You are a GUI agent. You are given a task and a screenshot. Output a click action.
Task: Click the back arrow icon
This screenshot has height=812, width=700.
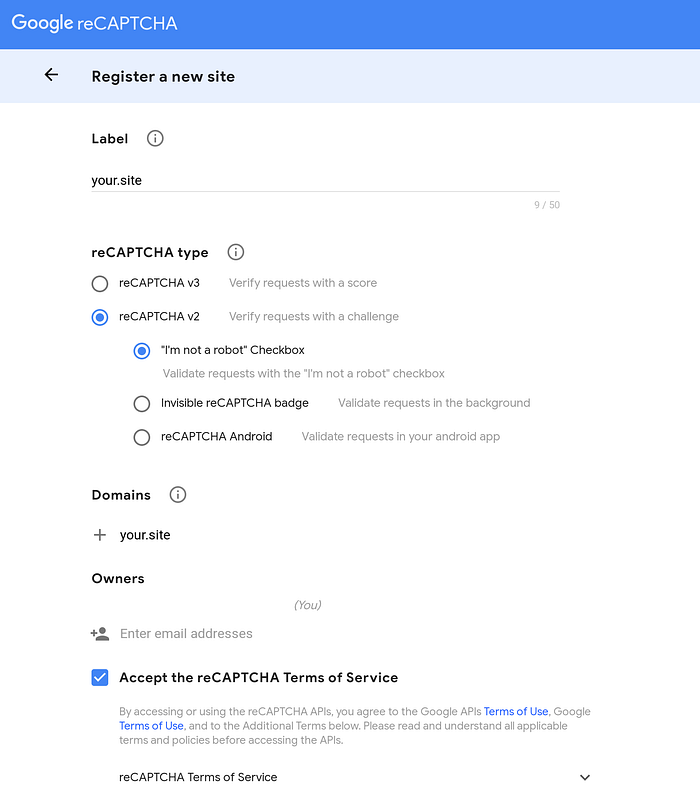(51, 75)
